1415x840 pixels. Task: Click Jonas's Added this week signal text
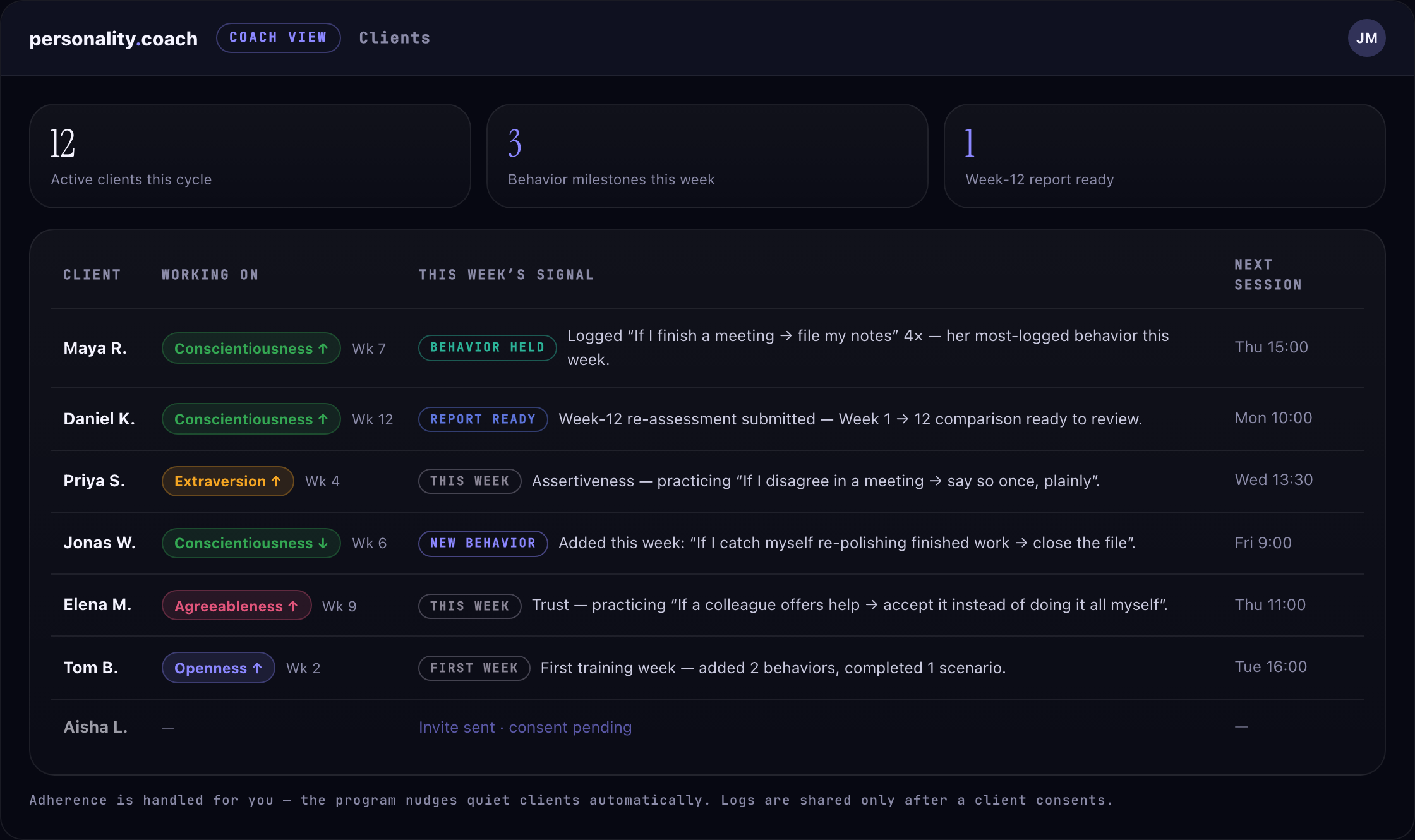(847, 543)
